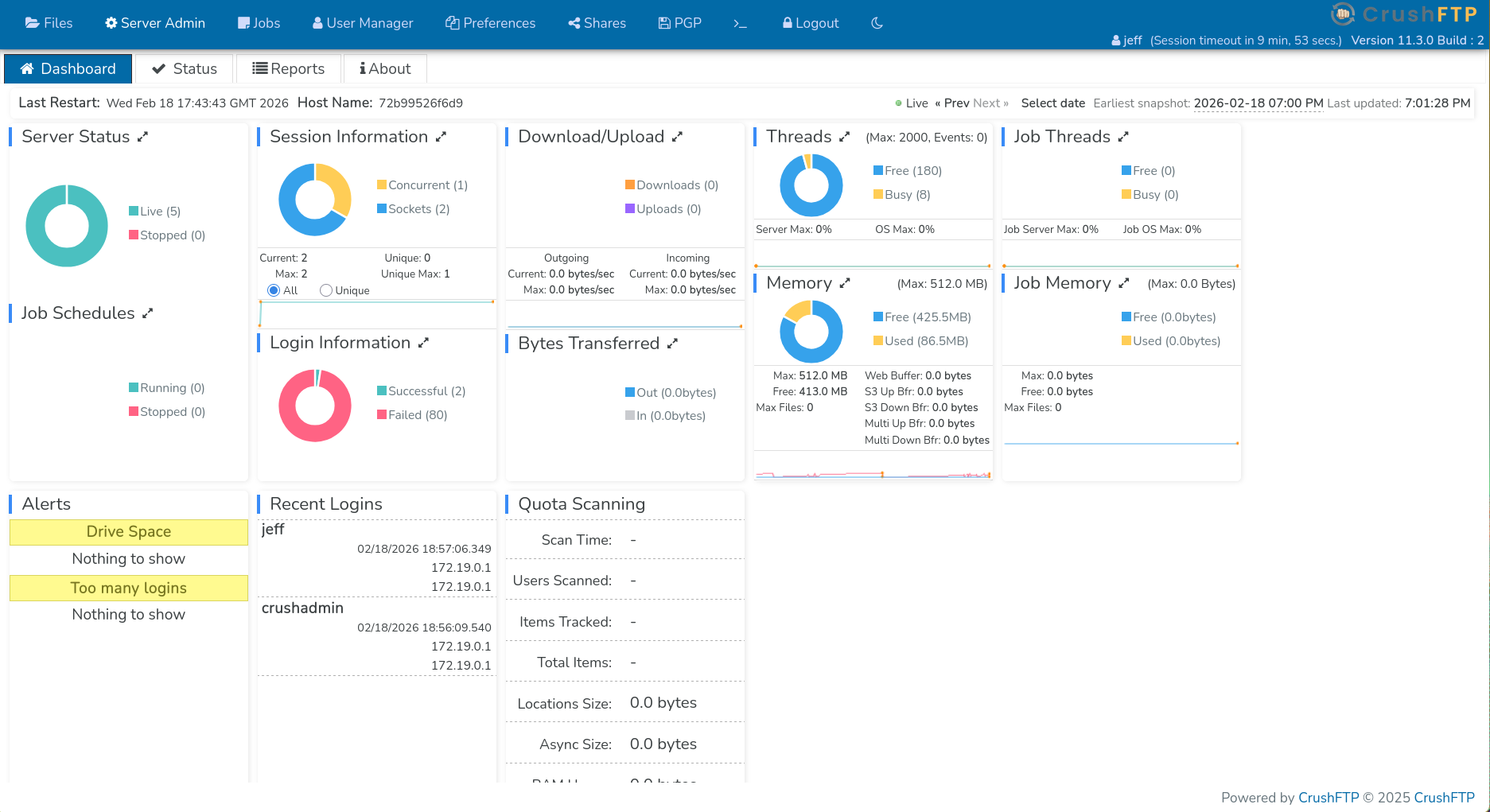Toggle Busy (8) threads legend
The height and width of the screenshot is (812, 1490).
point(902,195)
